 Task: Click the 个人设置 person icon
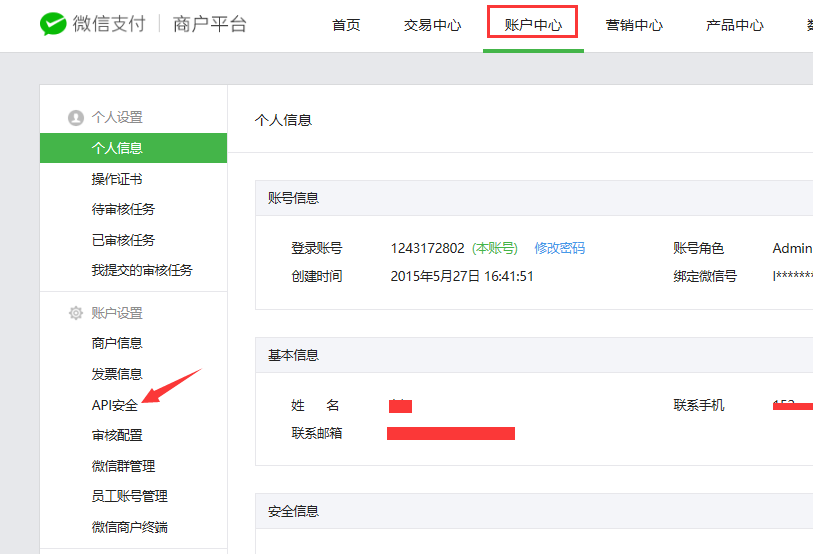[76, 117]
